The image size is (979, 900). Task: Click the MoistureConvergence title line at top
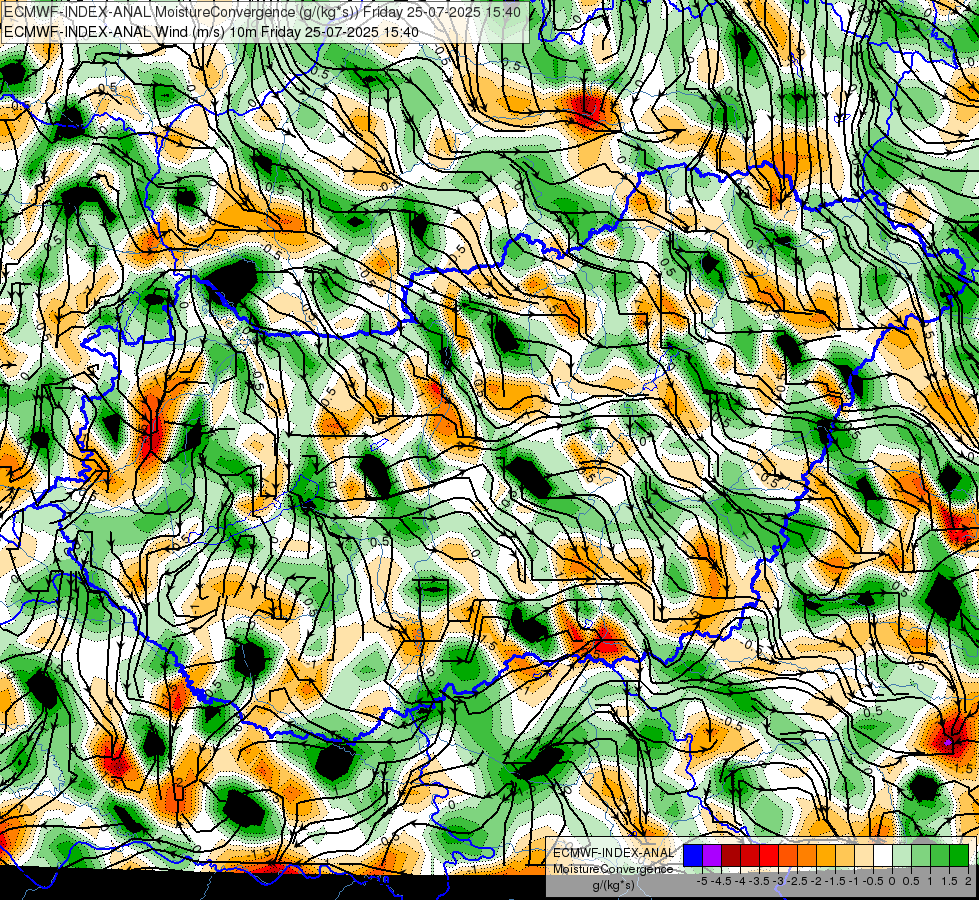click(263, 12)
